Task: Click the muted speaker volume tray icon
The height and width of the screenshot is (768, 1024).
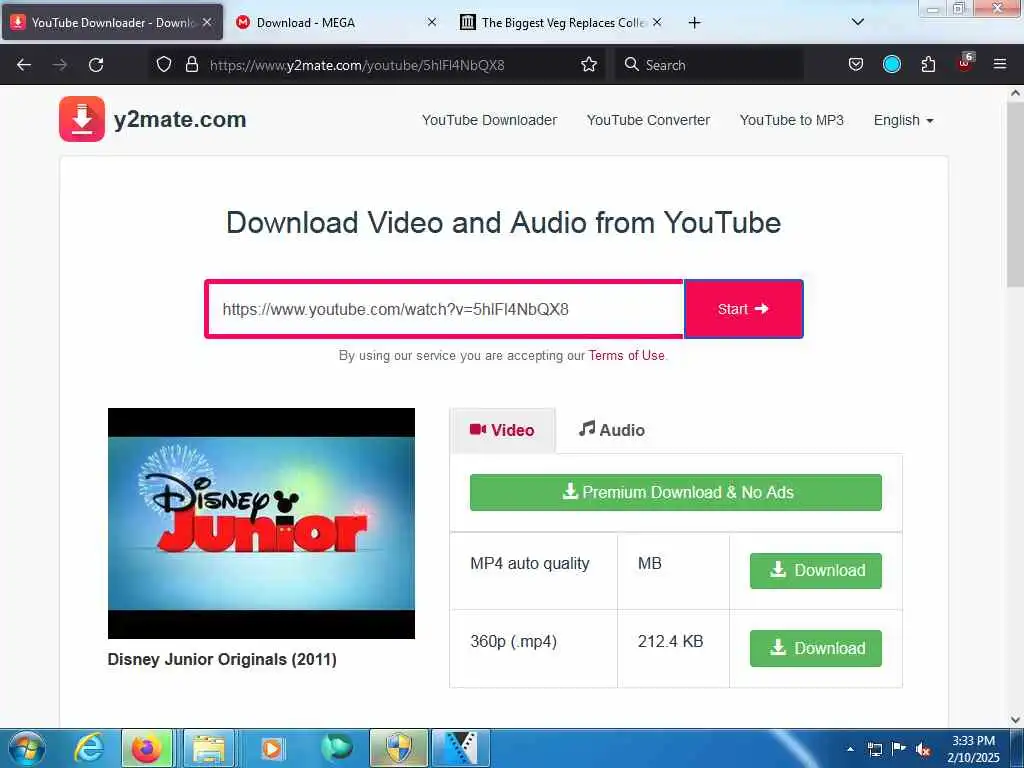Action: coord(923,749)
